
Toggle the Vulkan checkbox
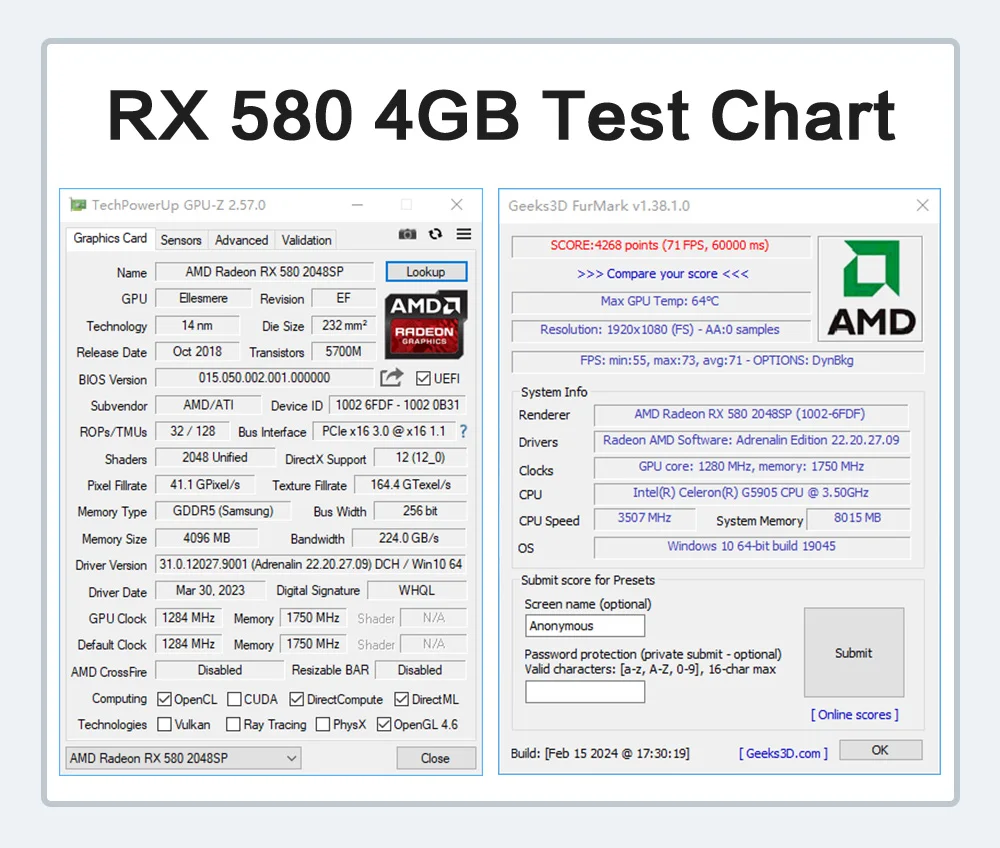tap(164, 724)
